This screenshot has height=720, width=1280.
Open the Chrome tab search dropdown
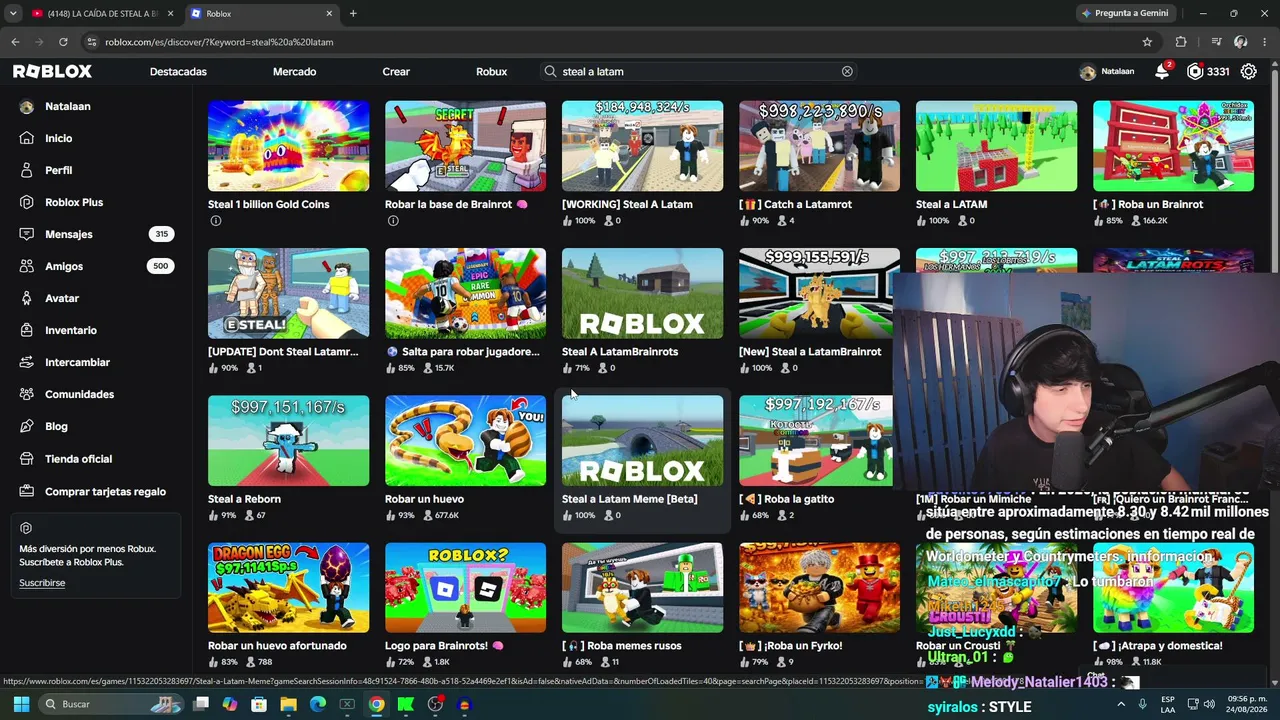click(12, 13)
